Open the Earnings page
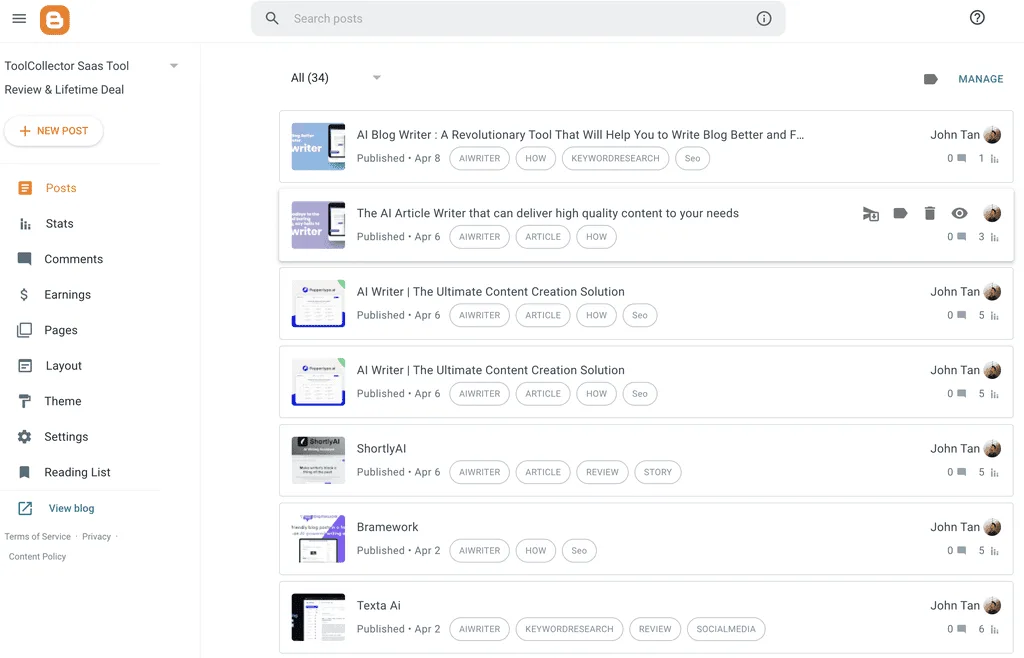Viewport: 1024px width, 658px height. pos(67,295)
